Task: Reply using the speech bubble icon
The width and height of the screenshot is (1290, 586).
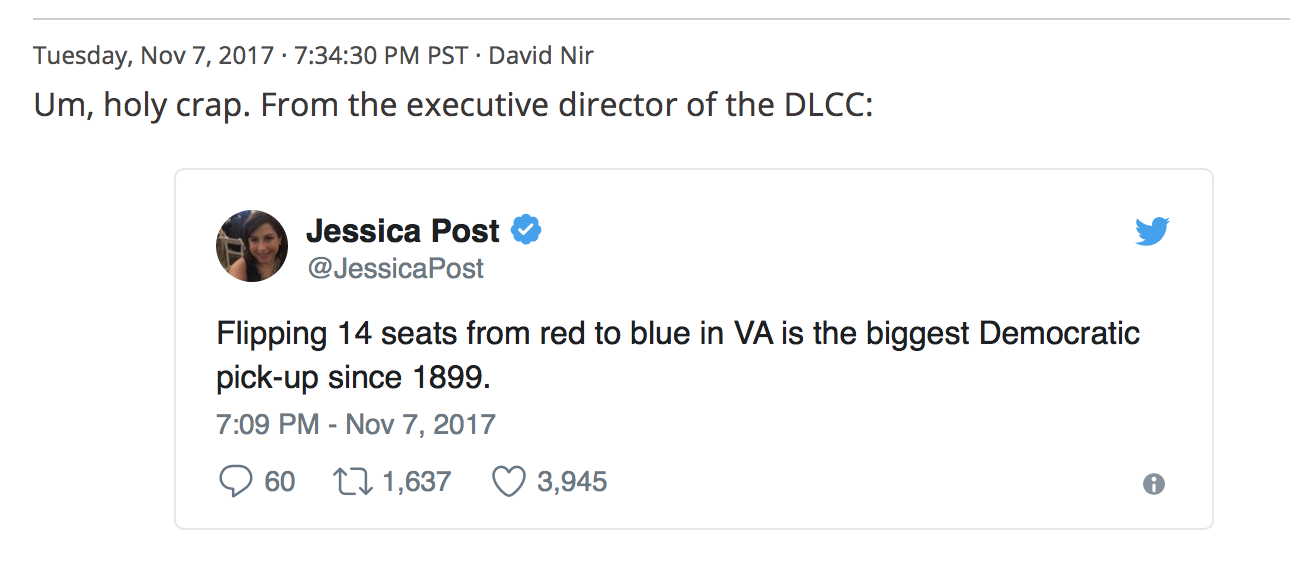Action: point(235,482)
